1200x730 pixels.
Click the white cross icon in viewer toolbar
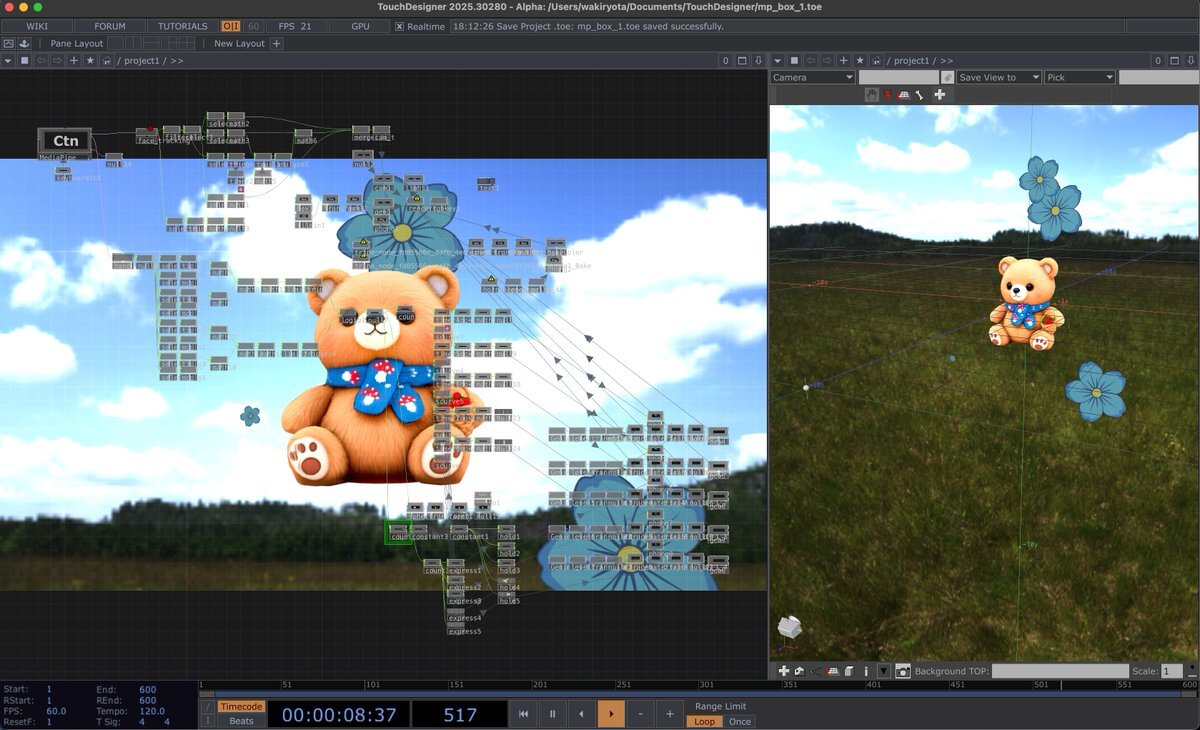pos(939,95)
